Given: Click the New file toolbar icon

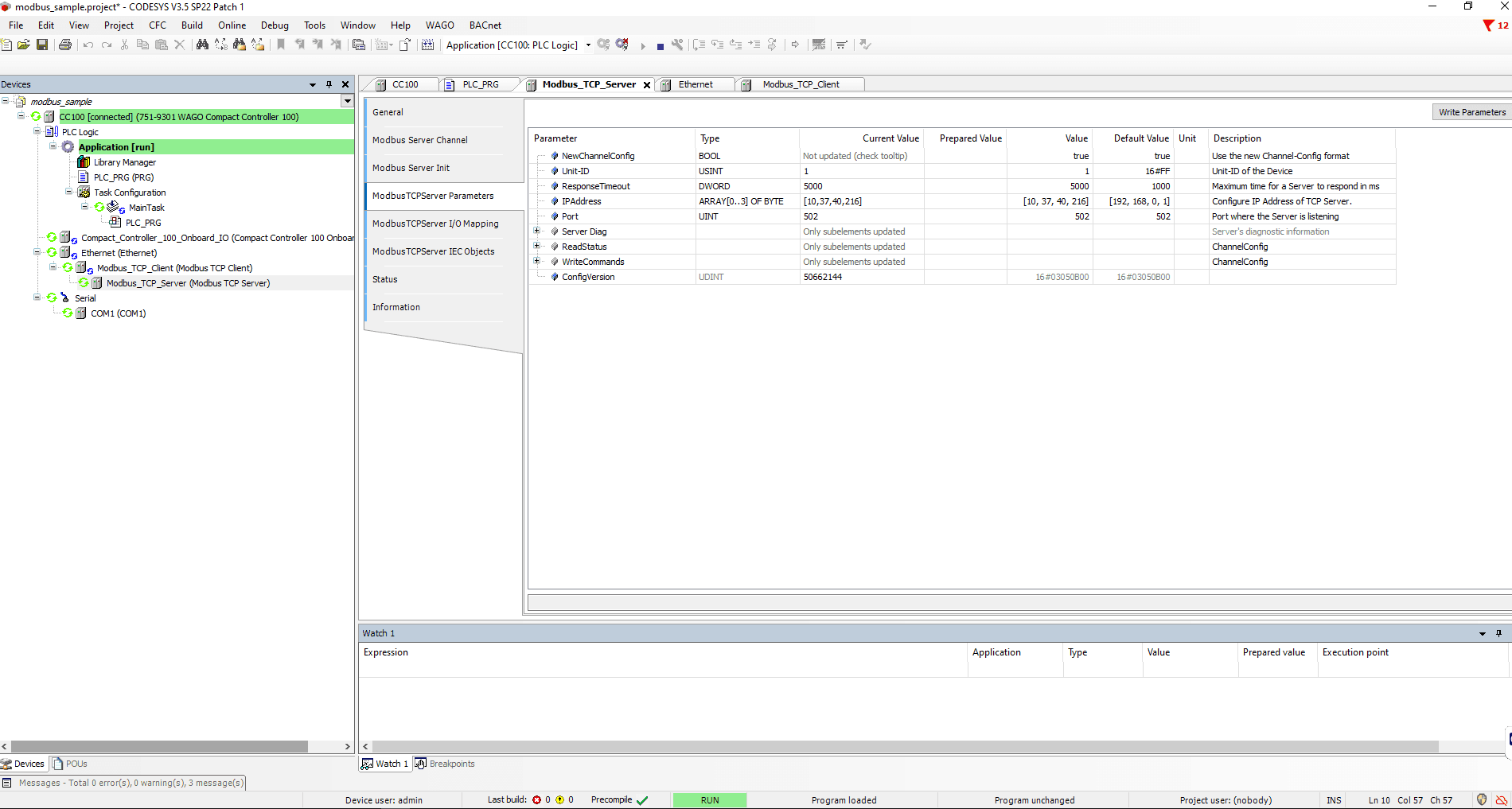Looking at the screenshot, I should pos(6,45).
